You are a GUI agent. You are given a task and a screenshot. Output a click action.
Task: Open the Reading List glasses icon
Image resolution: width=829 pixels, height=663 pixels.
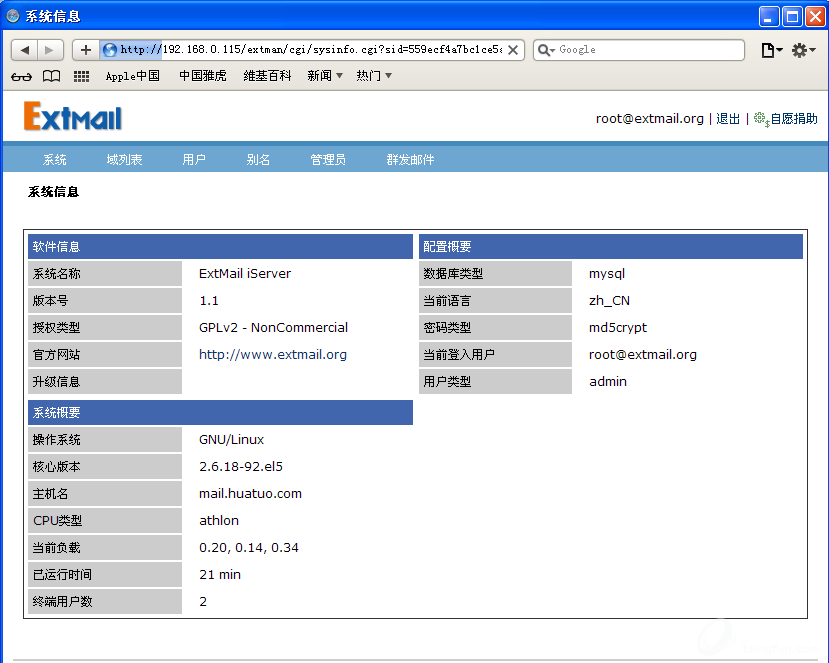point(22,76)
